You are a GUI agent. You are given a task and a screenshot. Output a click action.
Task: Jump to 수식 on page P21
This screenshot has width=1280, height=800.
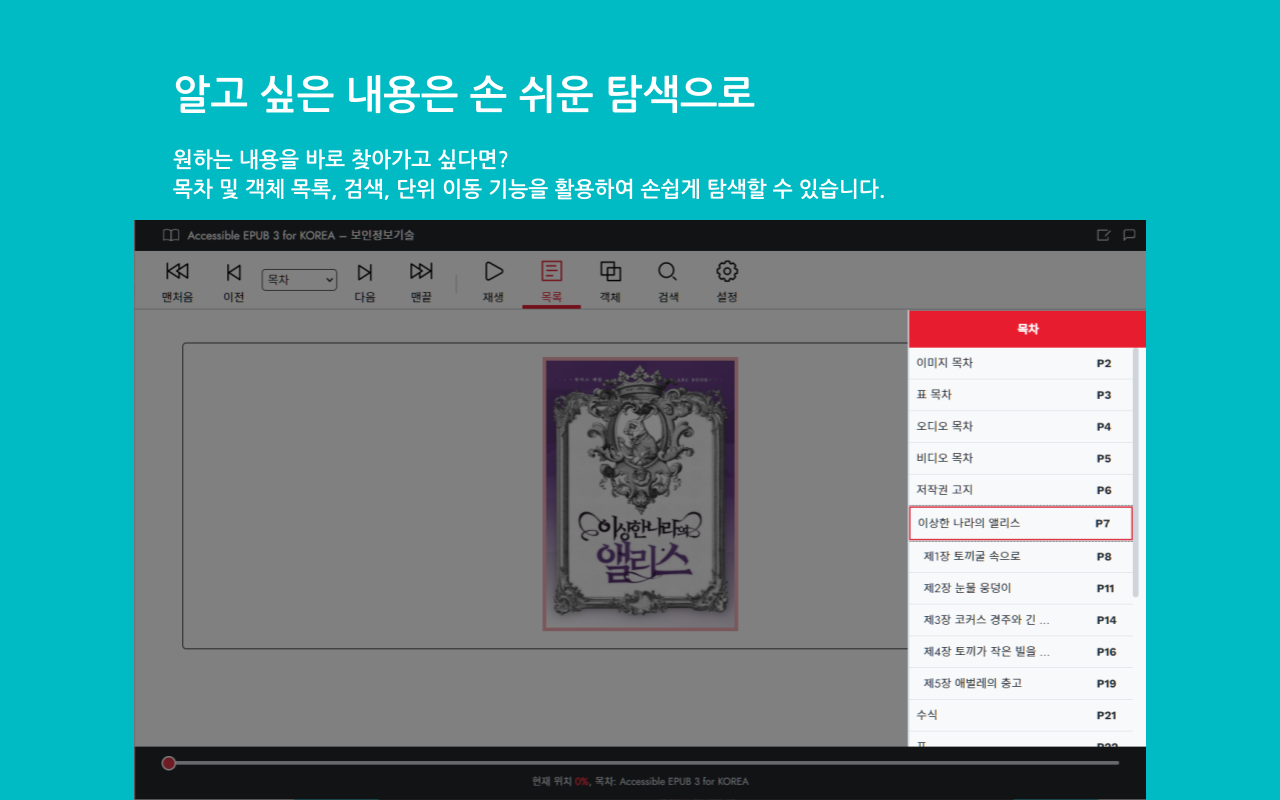tap(1020, 715)
